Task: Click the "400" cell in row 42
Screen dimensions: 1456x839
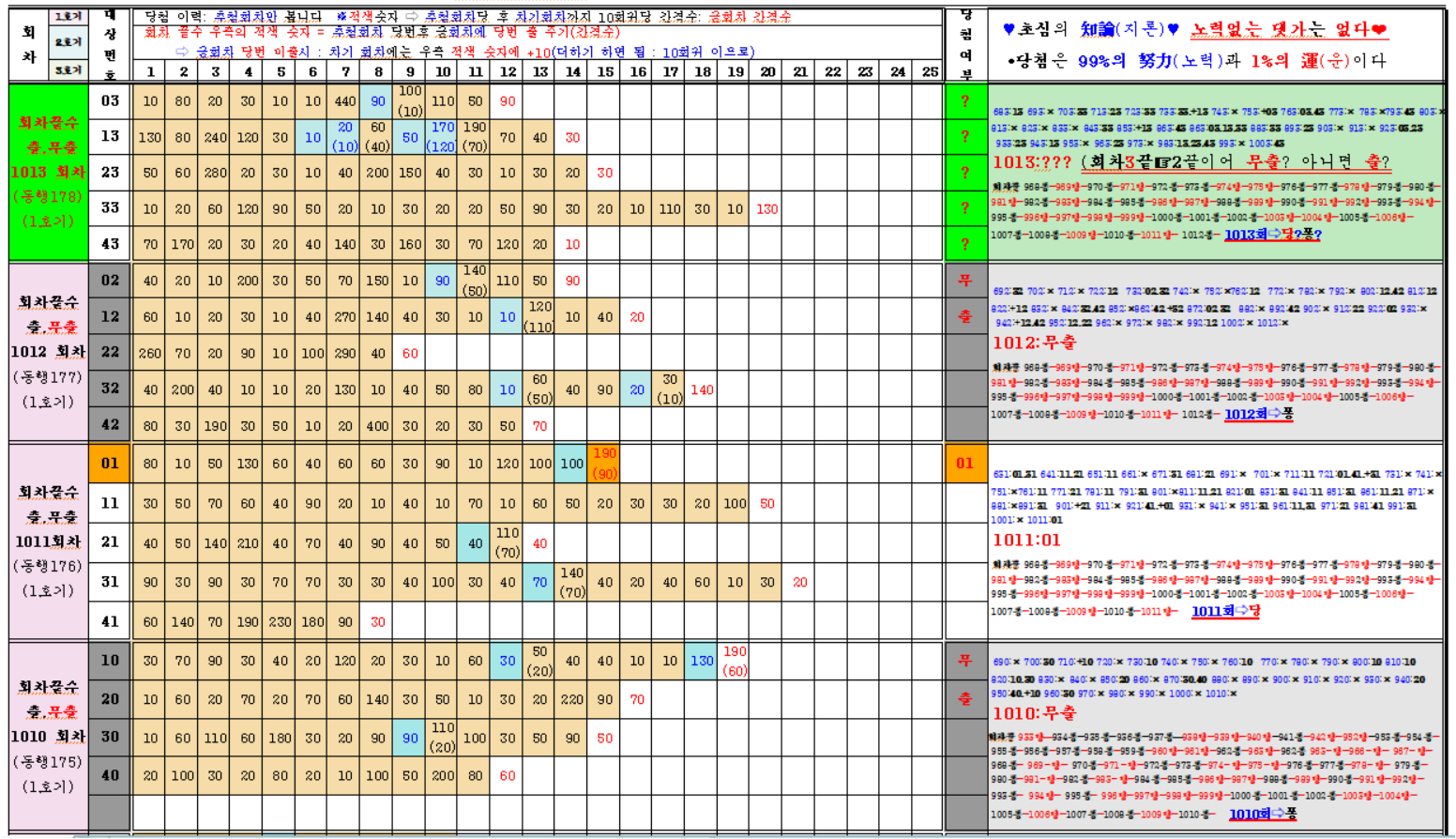Action: tap(377, 425)
